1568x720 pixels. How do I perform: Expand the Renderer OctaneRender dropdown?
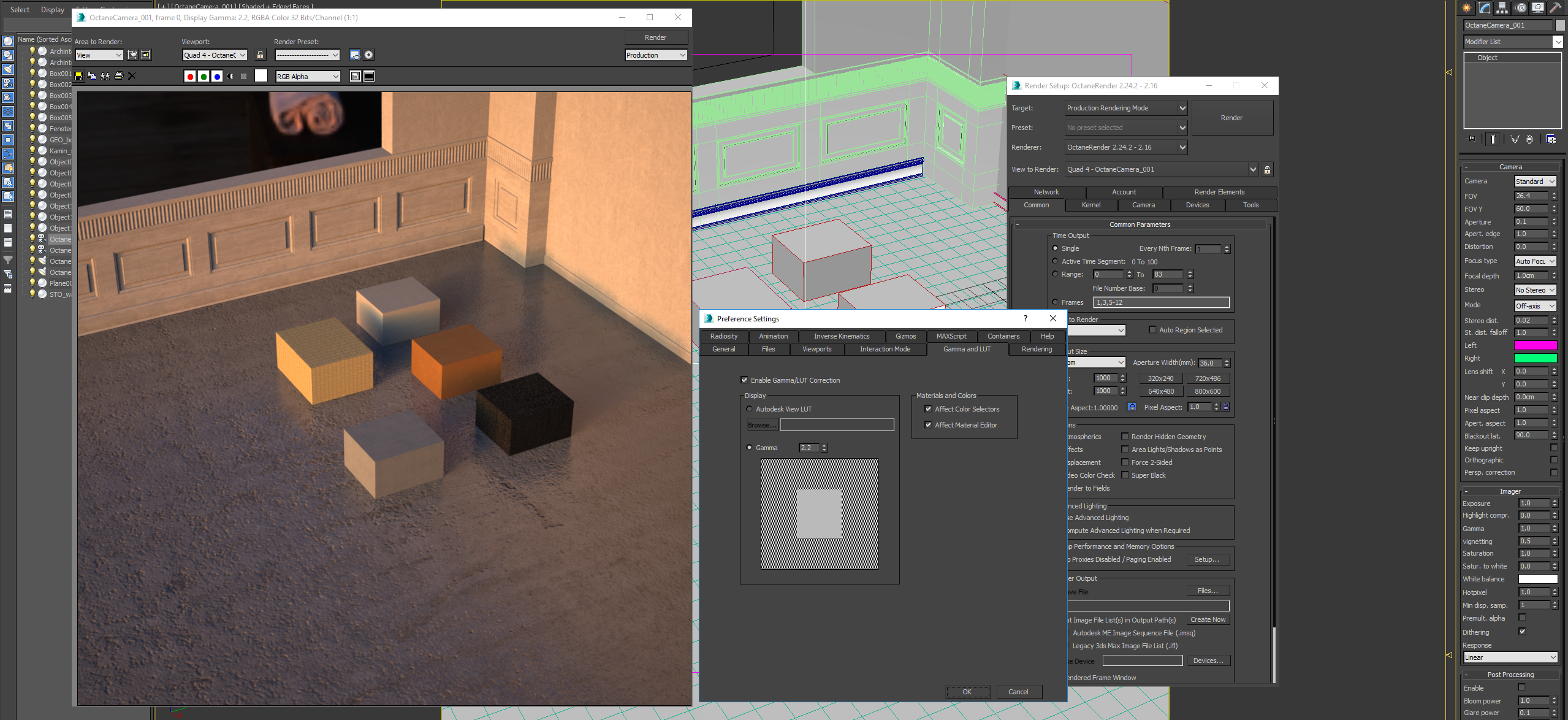1182,147
